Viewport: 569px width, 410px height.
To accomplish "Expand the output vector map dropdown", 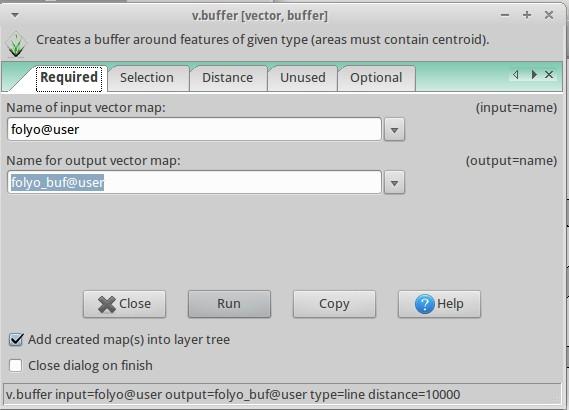I will (394, 183).
